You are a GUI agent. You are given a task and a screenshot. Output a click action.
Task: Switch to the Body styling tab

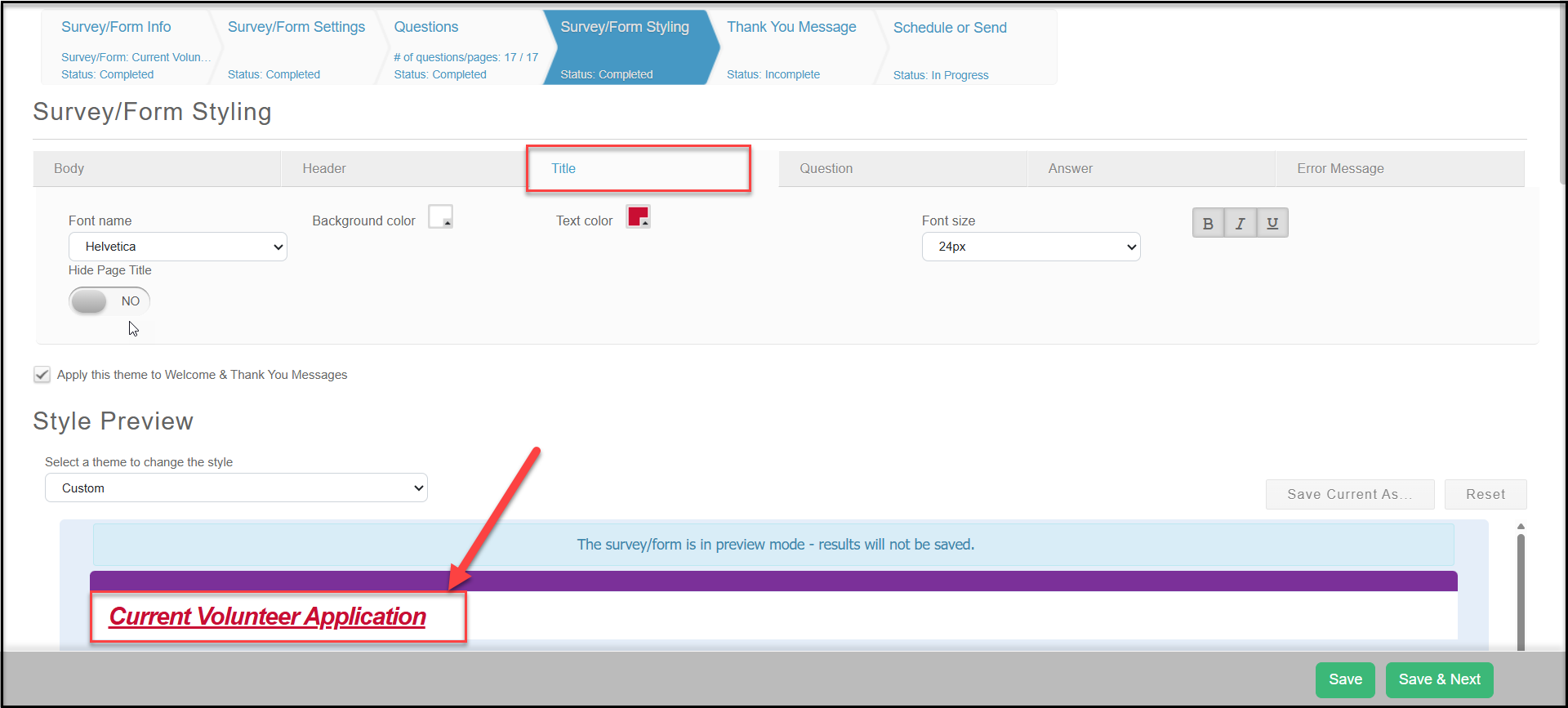[x=157, y=168]
